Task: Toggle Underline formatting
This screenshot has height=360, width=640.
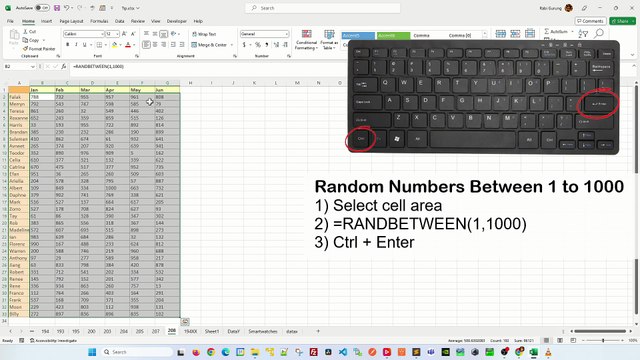Action: [x=84, y=44]
